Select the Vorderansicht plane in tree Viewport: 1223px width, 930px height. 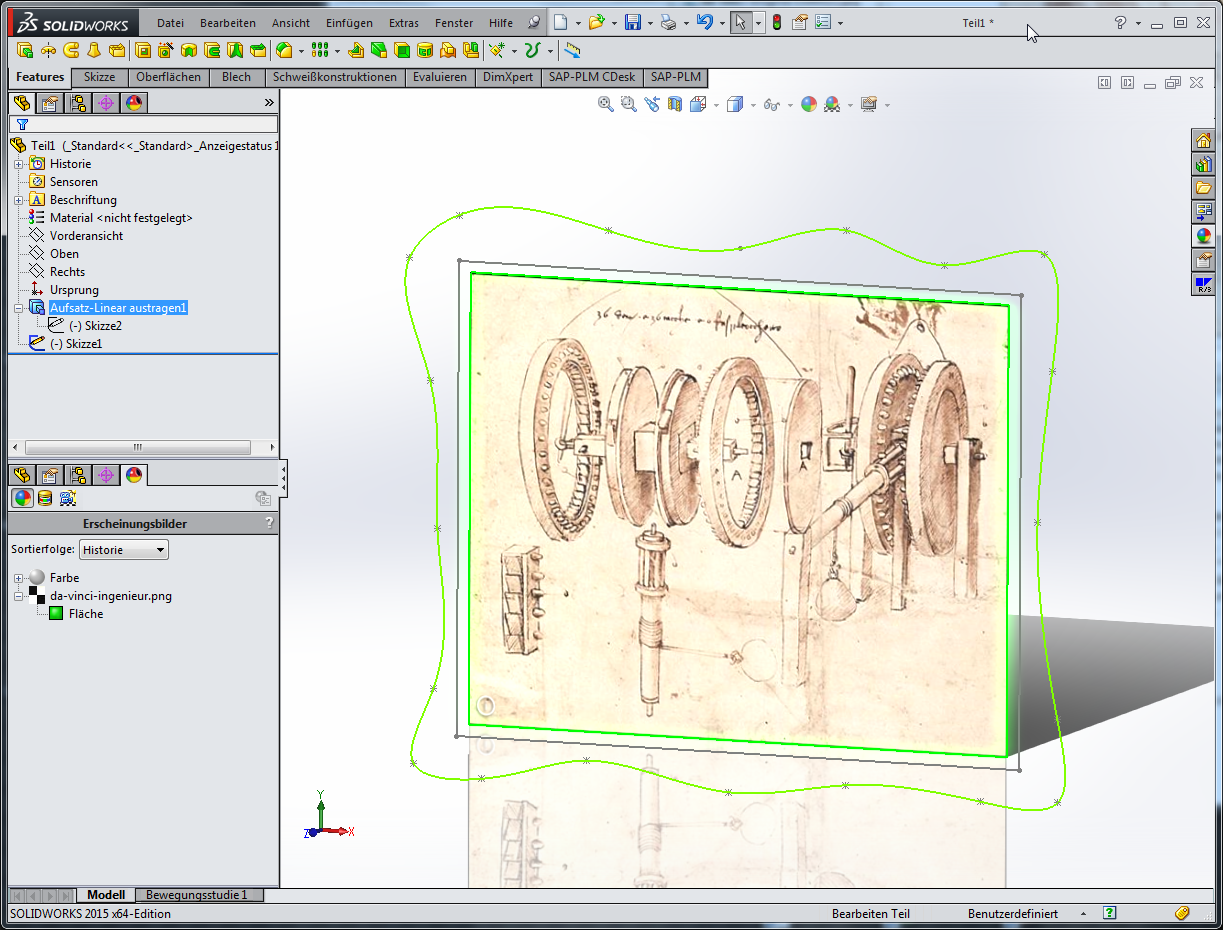[x=87, y=236]
